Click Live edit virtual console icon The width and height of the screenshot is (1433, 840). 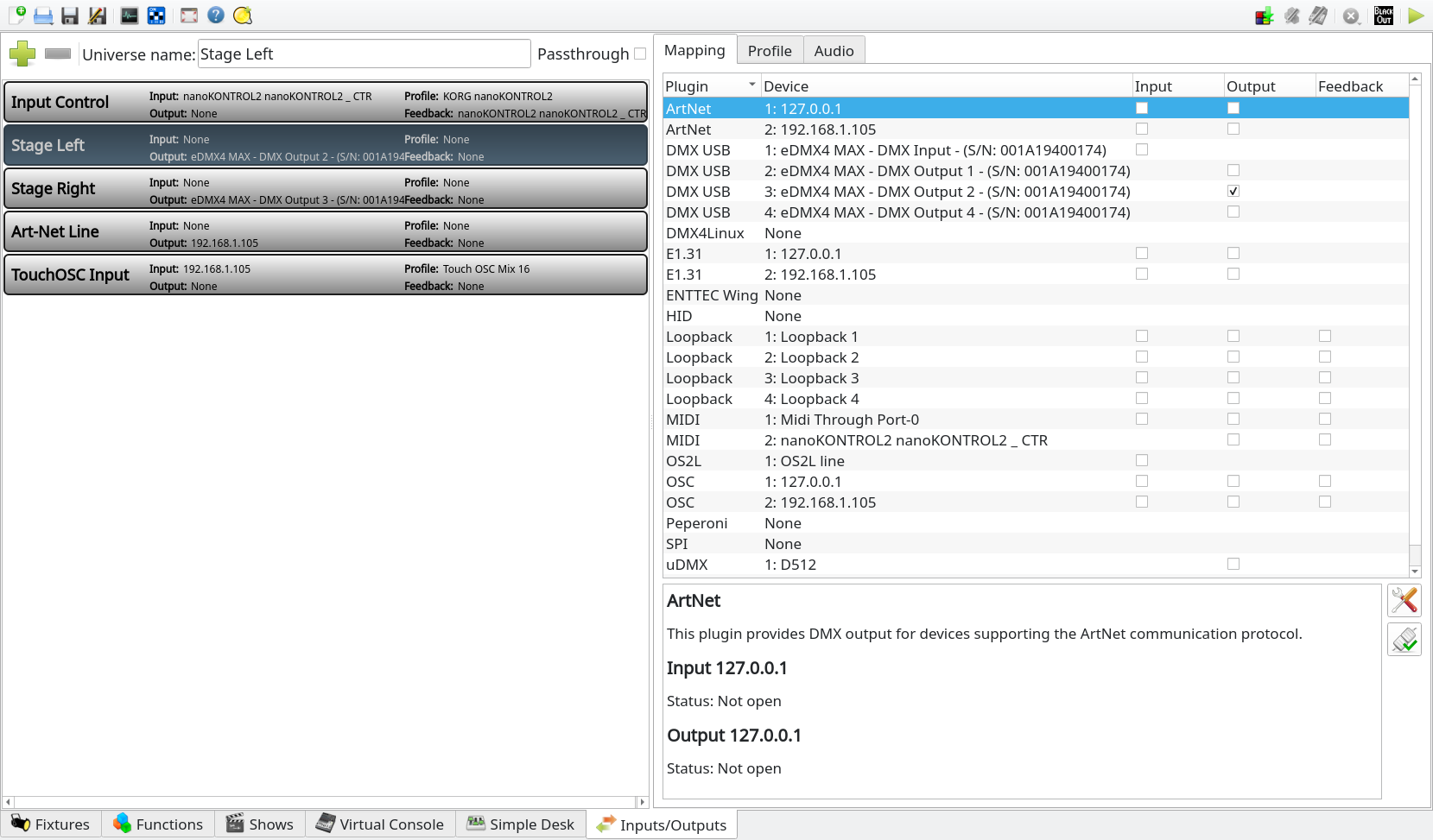coord(1318,16)
